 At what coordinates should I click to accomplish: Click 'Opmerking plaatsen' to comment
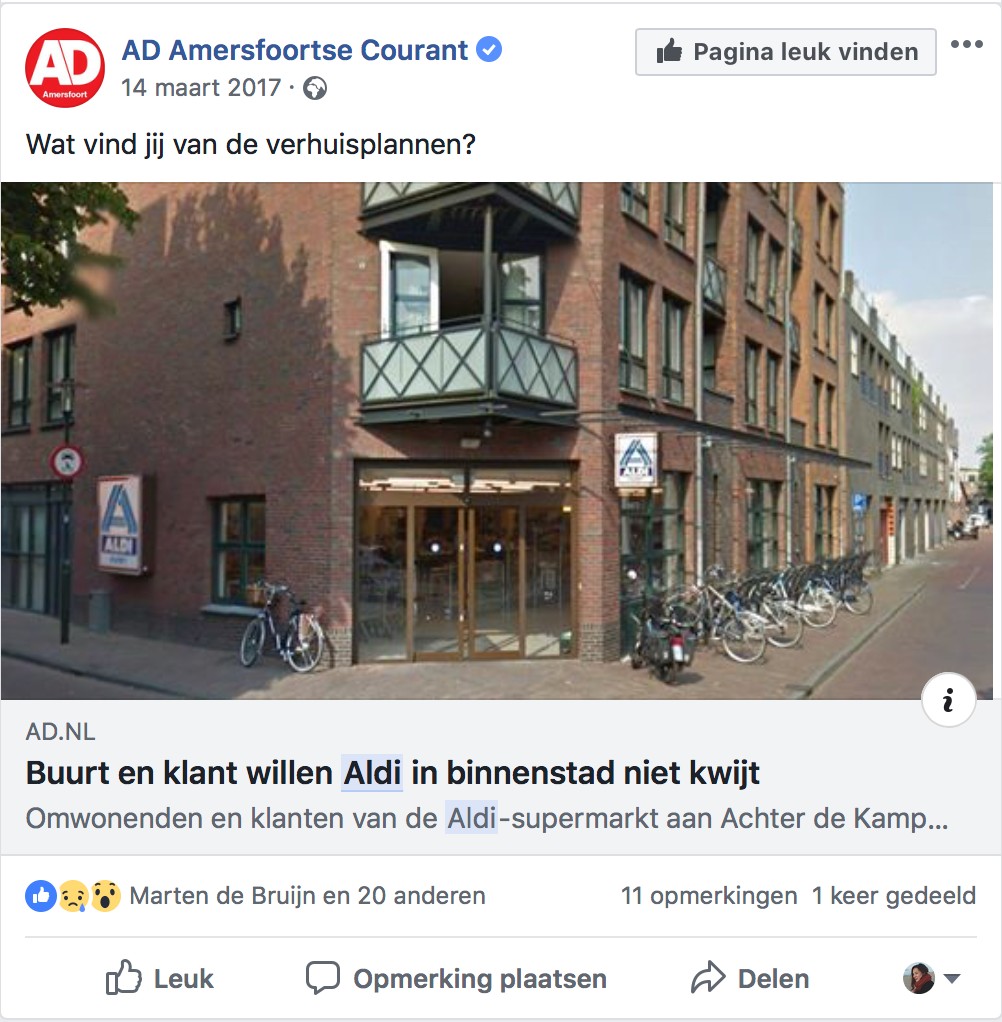(456, 978)
